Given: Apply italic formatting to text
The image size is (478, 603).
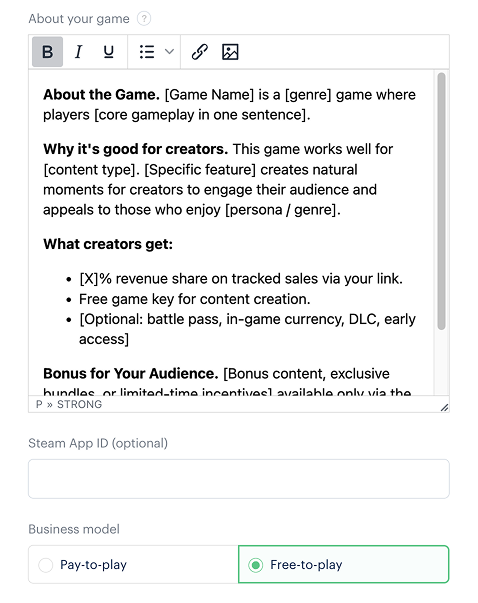Looking at the screenshot, I should click(x=78, y=52).
